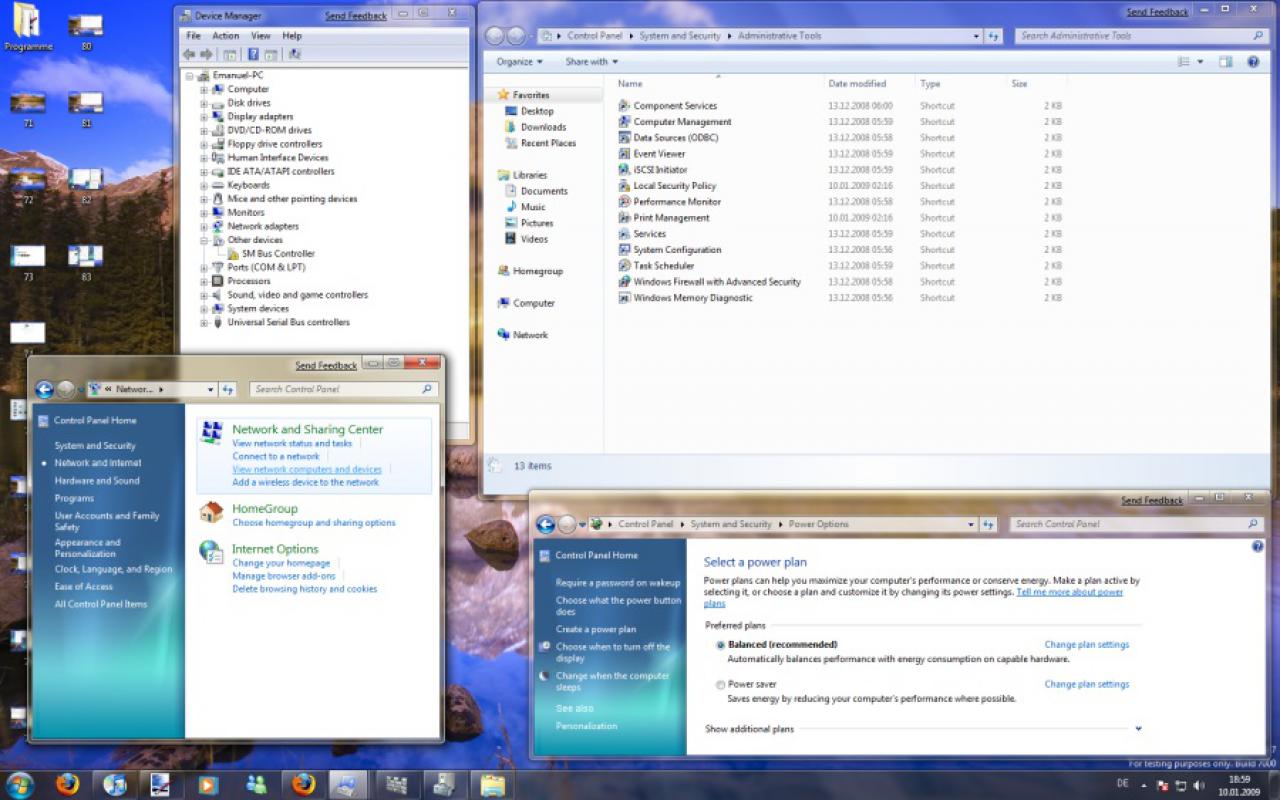This screenshot has width=1280, height=800.
Task: Expand Universal Serial Bus controllers
Action: click(x=204, y=322)
